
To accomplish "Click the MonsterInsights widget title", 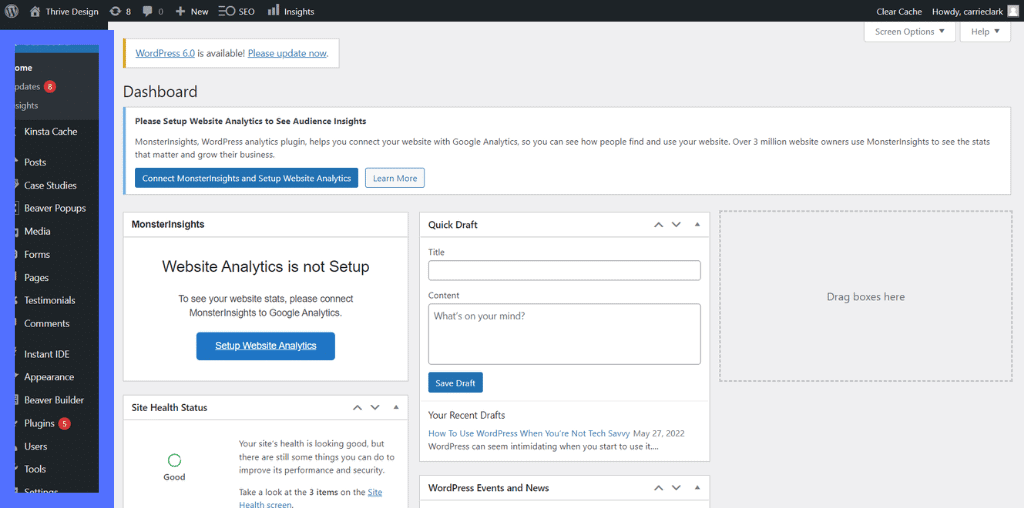I will (168, 224).
